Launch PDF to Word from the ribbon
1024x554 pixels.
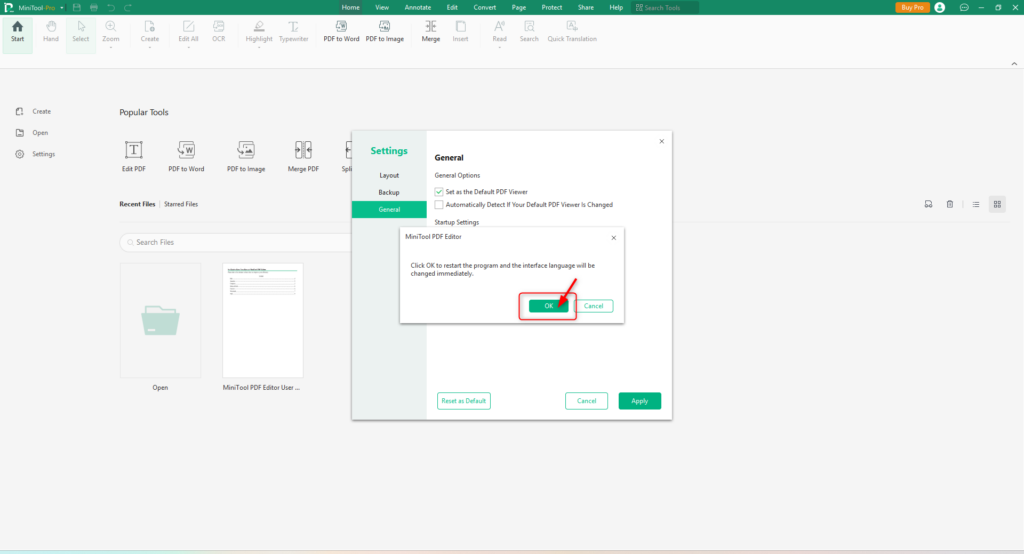(341, 31)
